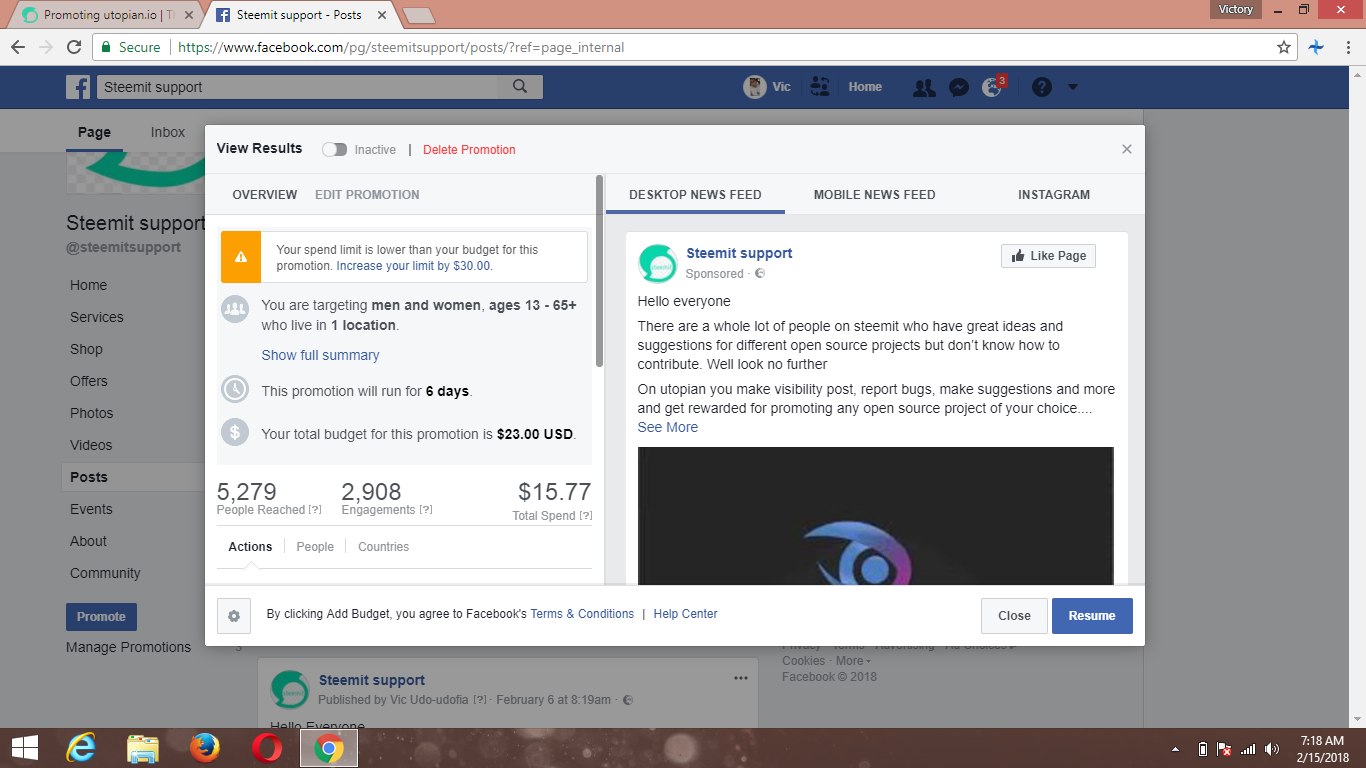Expand the See More text of the post
The image size is (1366, 768).
pos(667,426)
